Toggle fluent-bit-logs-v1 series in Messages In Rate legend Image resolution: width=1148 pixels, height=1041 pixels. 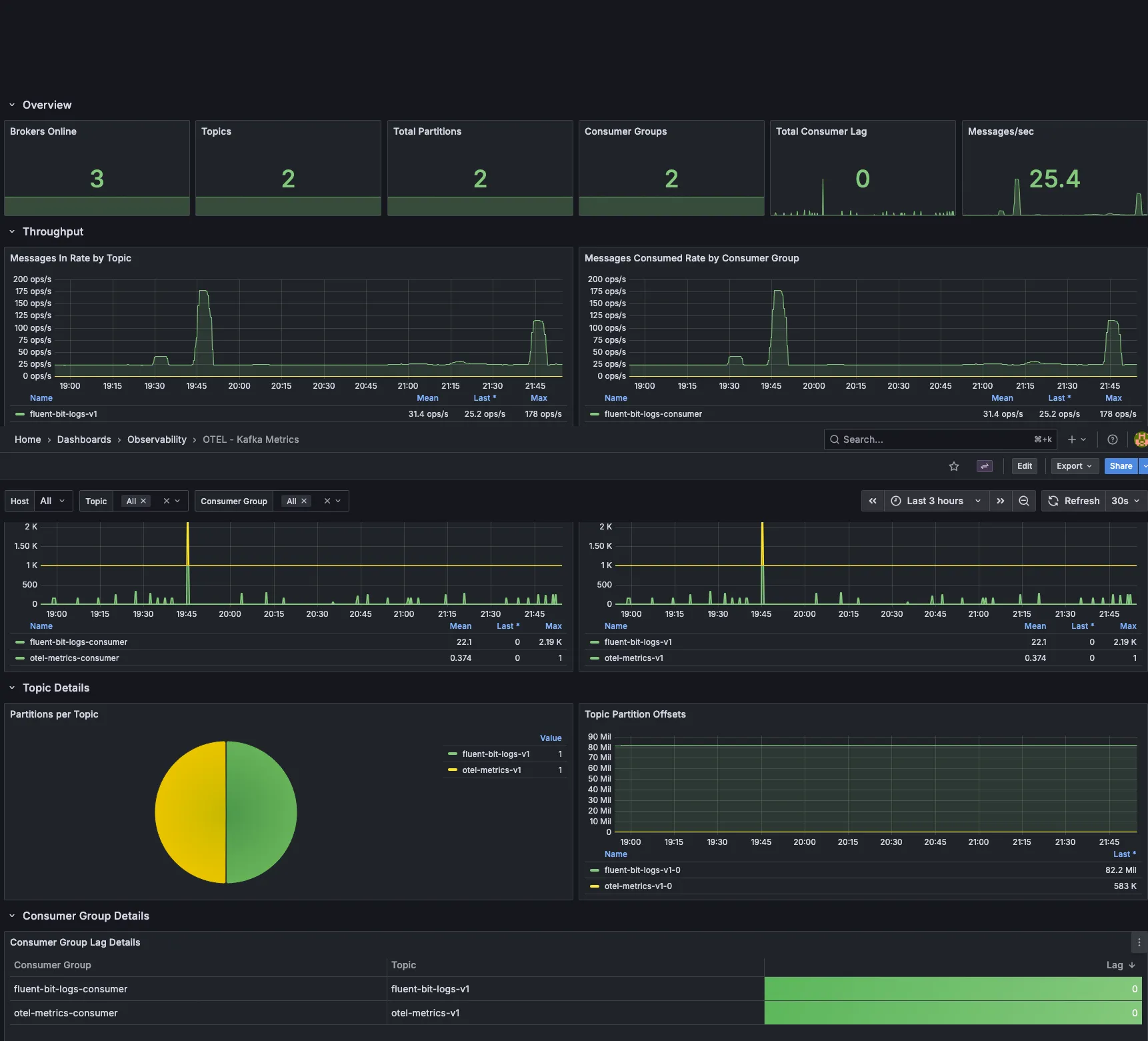point(63,414)
